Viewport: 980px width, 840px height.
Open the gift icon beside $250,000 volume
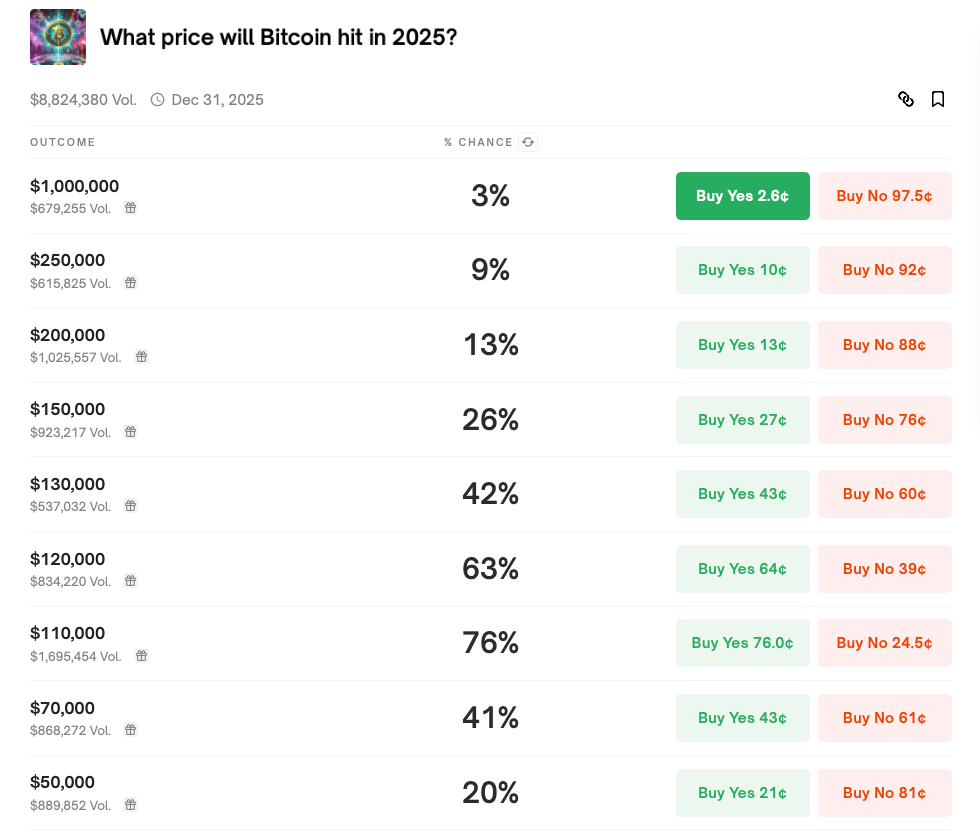coord(131,283)
